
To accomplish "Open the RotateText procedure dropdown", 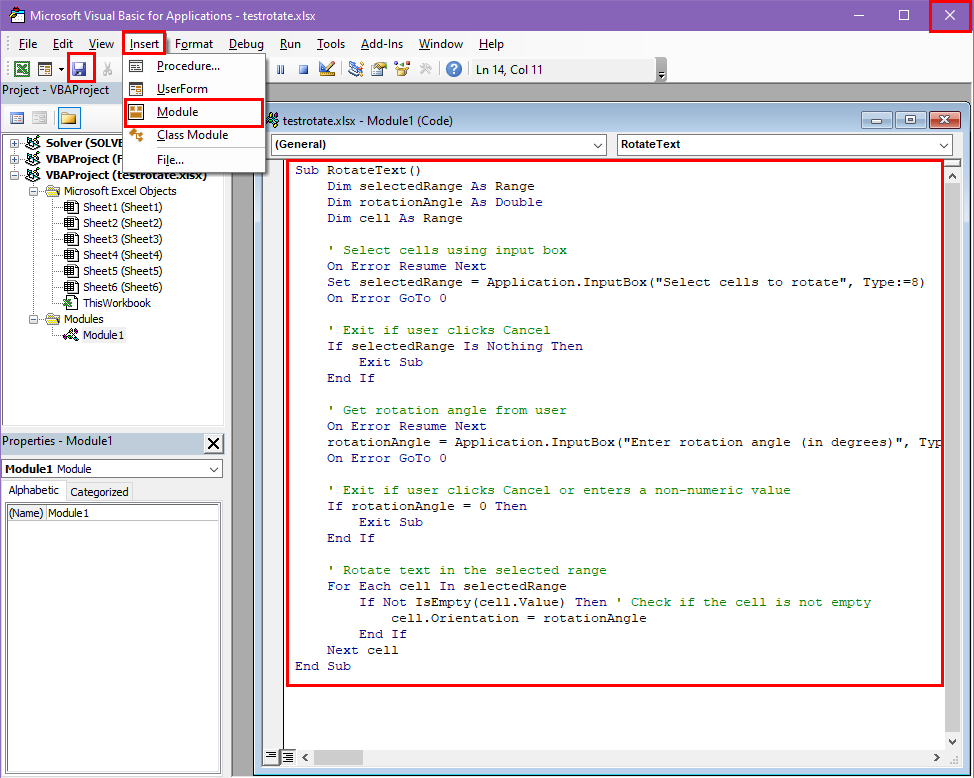I will tap(944, 145).
